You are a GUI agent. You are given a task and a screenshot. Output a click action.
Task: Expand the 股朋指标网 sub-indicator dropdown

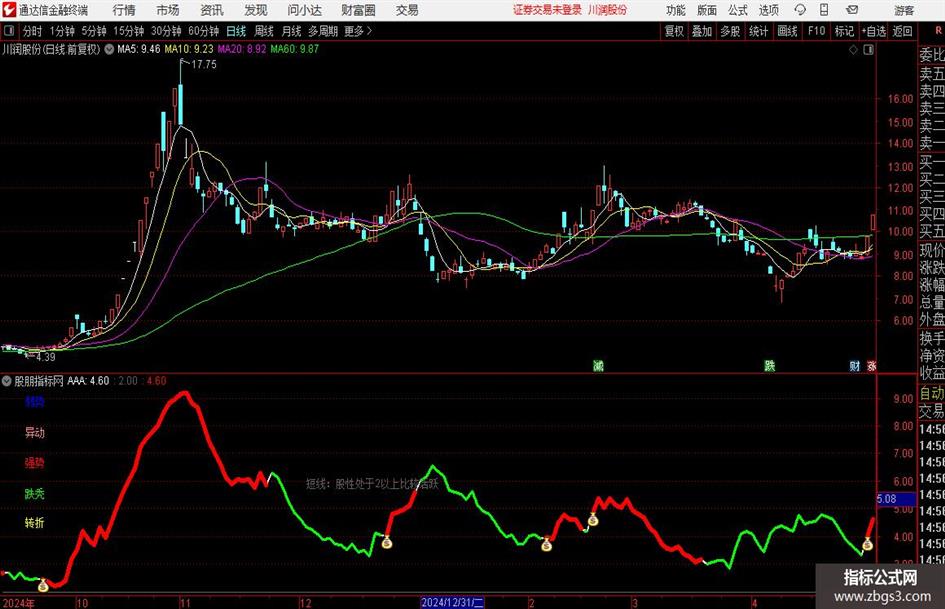[7, 380]
